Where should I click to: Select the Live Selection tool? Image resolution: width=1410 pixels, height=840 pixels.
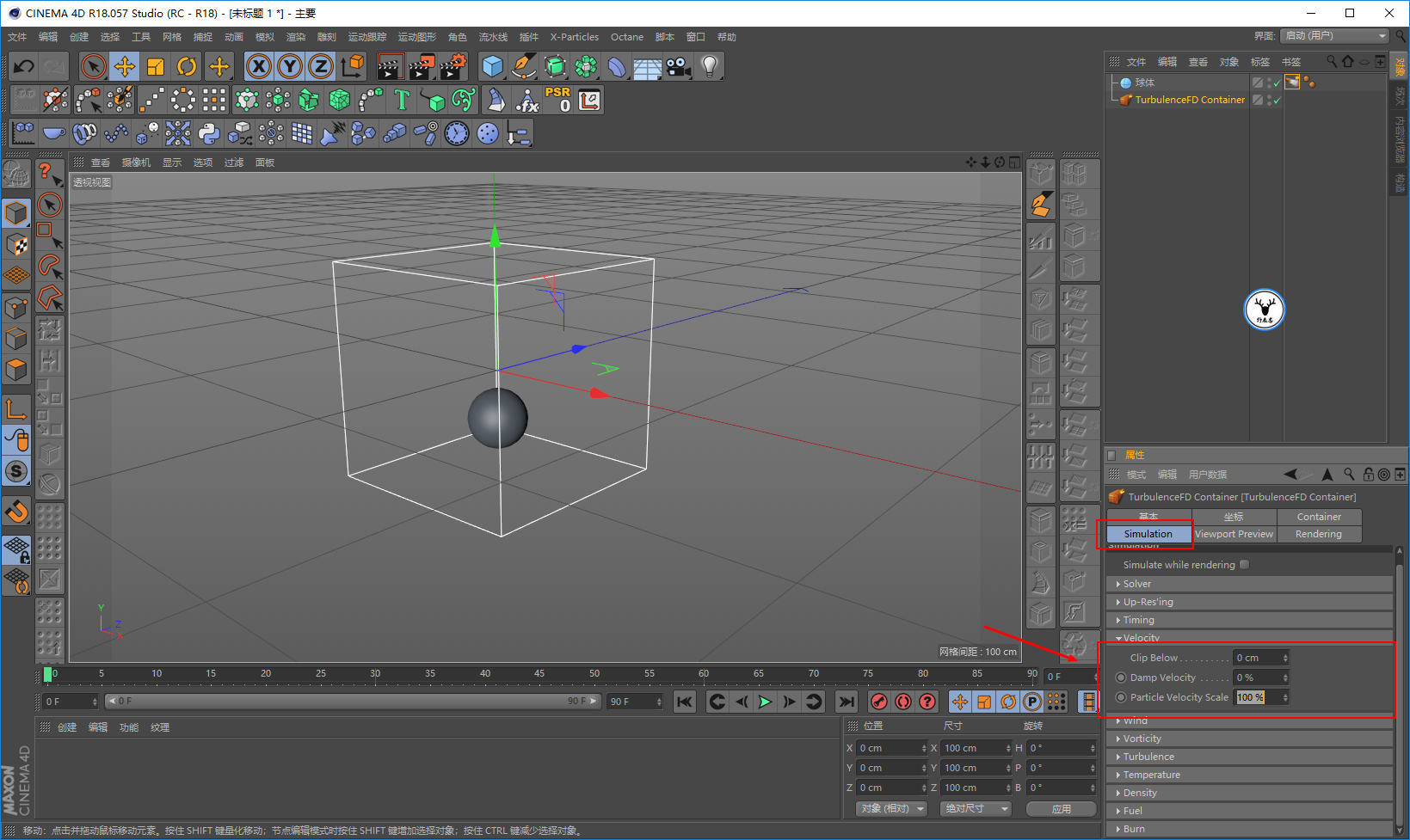click(93, 66)
